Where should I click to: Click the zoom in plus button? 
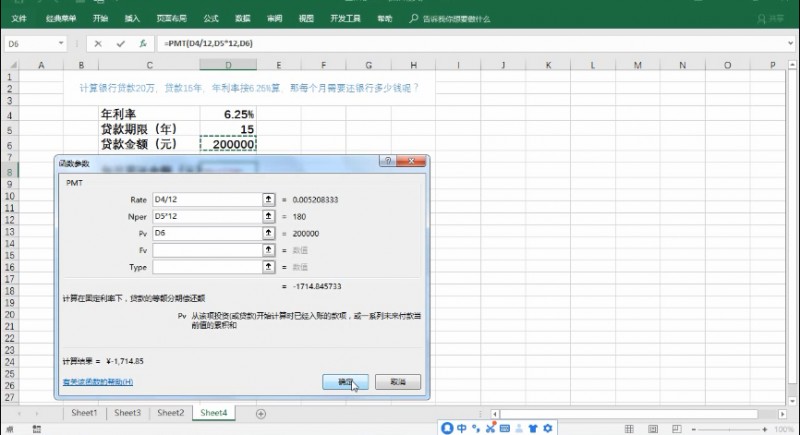click(x=764, y=429)
